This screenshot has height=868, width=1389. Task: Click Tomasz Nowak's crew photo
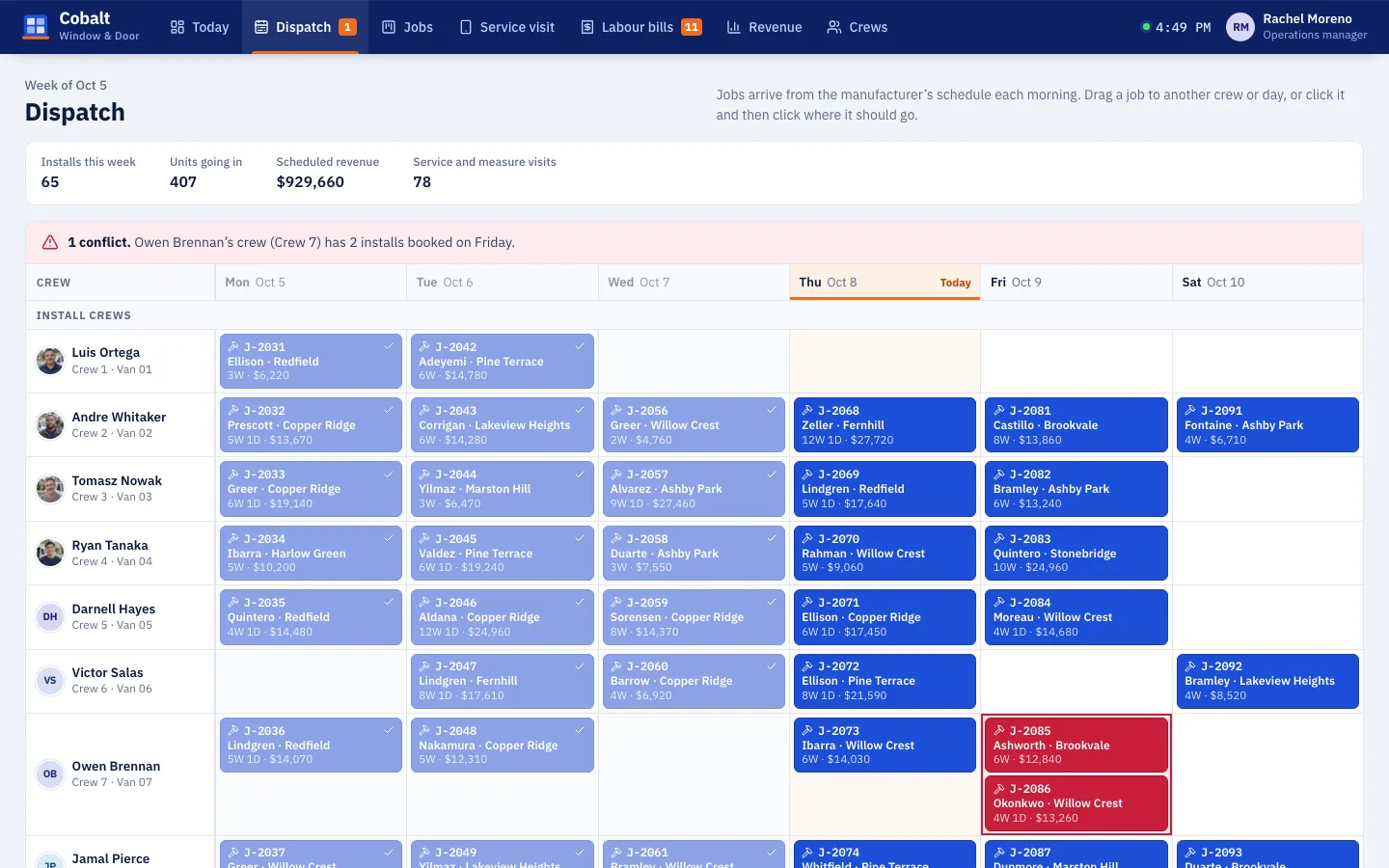tap(50, 488)
